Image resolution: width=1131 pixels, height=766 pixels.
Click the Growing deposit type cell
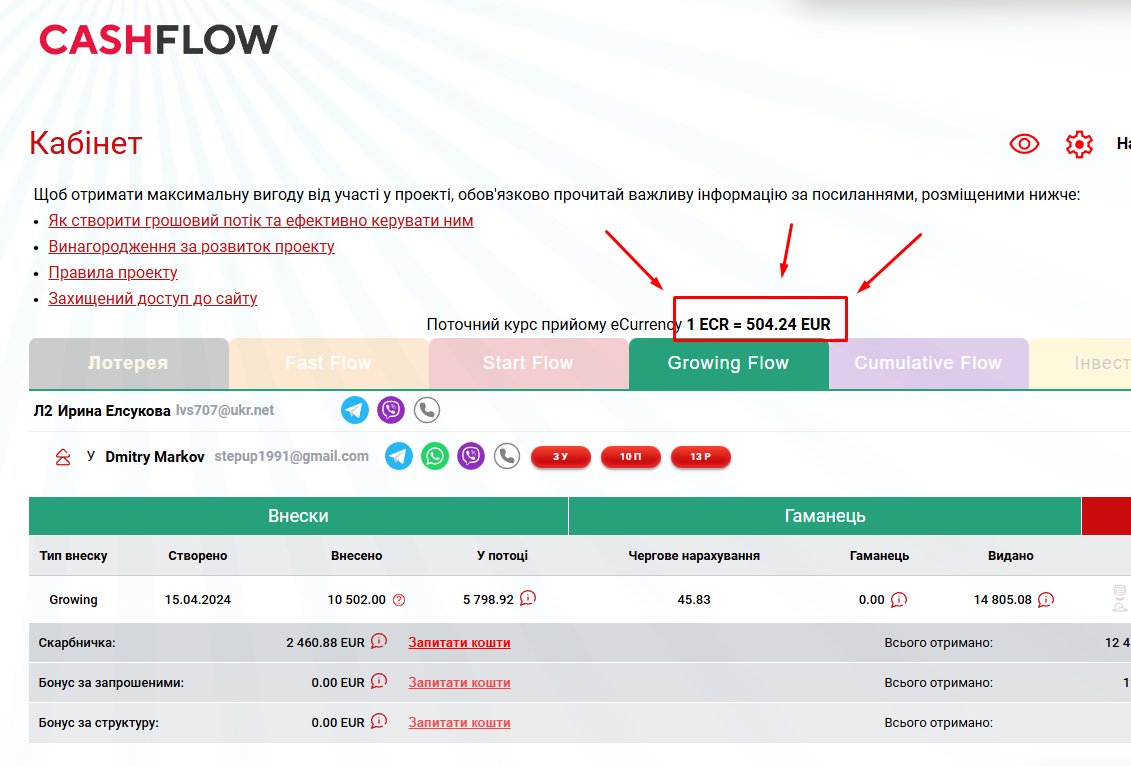[74, 600]
